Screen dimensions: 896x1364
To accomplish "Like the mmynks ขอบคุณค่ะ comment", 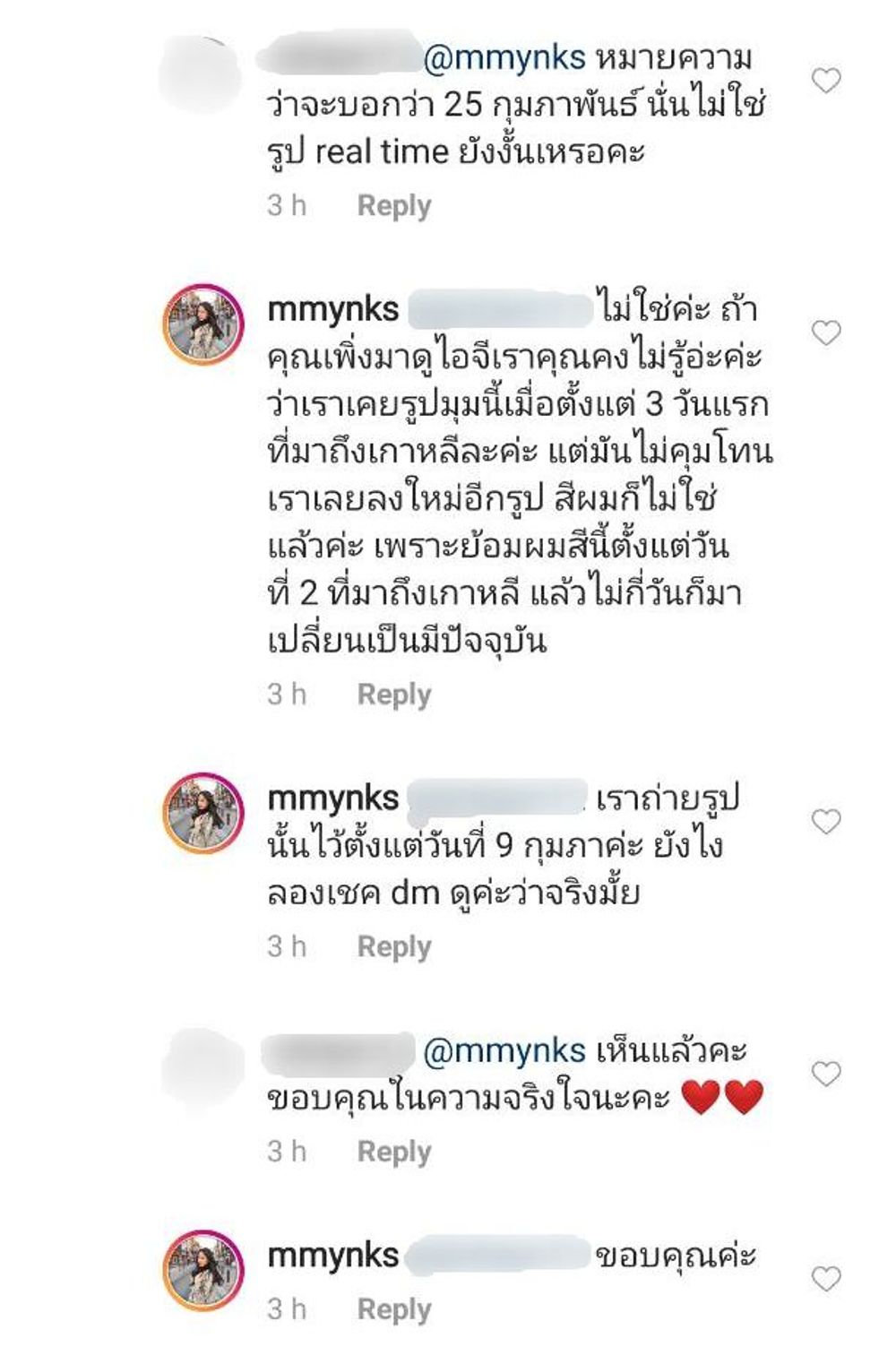I will [826, 1278].
